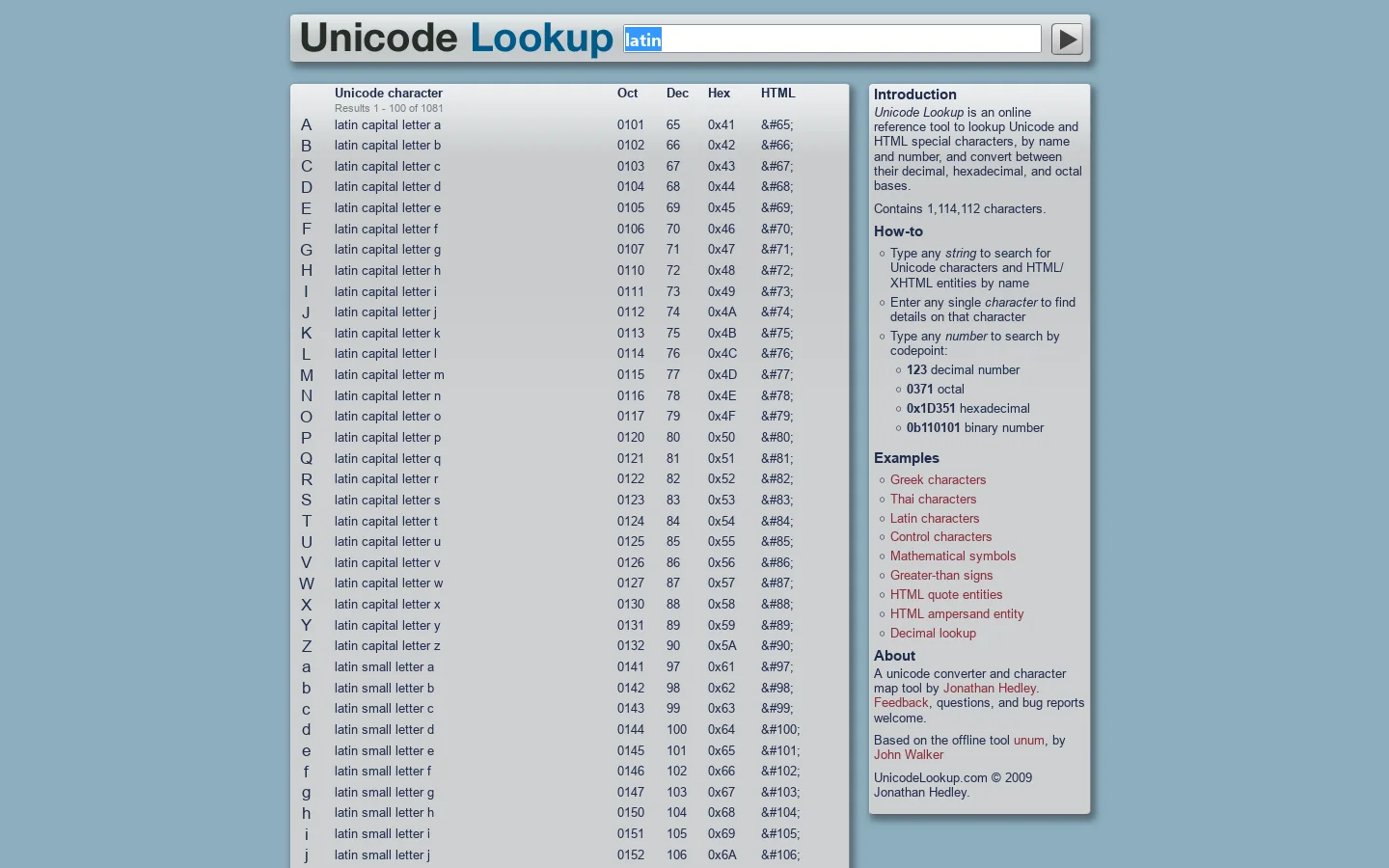1389x868 pixels.
Task: Visit John Walker link
Action: (909, 754)
